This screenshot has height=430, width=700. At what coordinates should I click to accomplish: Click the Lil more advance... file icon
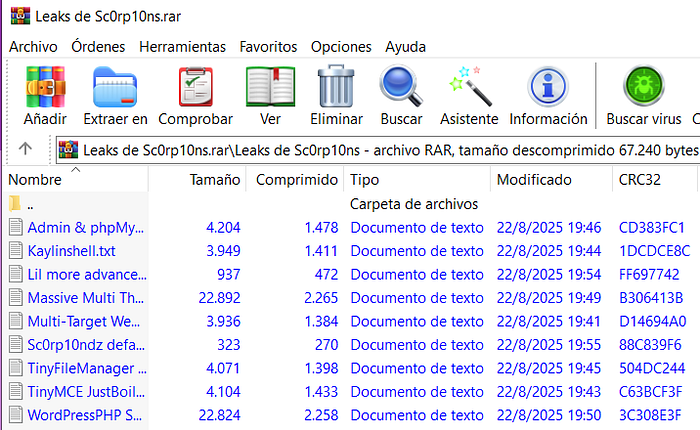tap(16, 274)
